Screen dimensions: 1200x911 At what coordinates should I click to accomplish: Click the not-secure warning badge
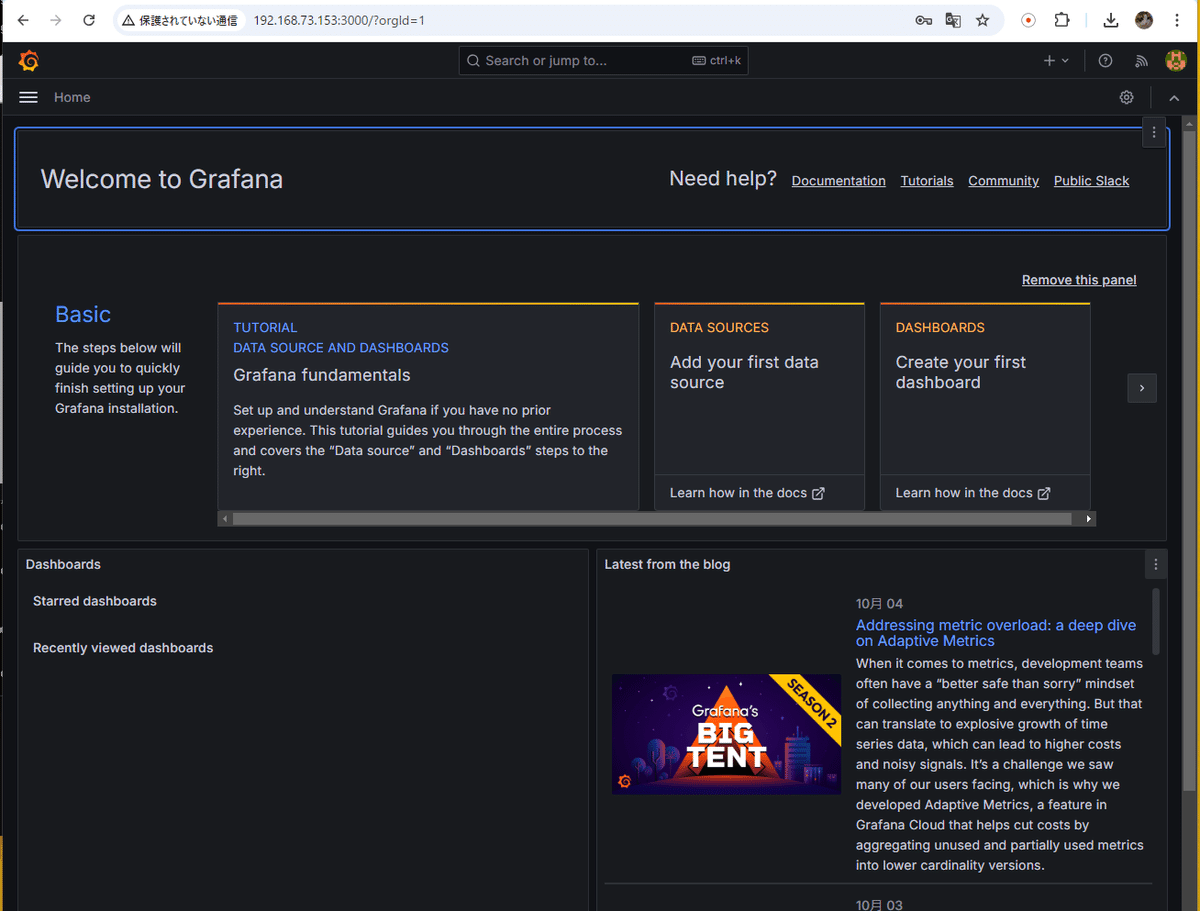click(x=180, y=20)
